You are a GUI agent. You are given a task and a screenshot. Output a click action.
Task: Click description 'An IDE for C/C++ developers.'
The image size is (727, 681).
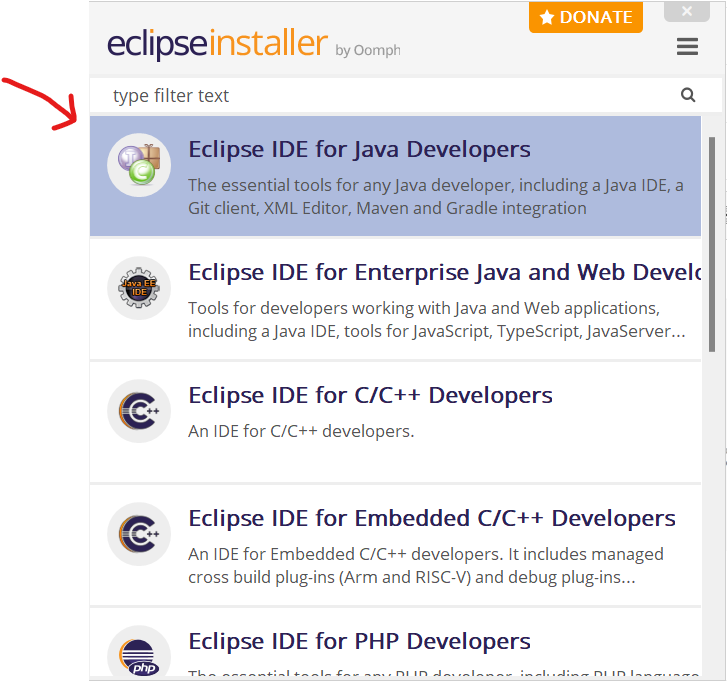301,432
